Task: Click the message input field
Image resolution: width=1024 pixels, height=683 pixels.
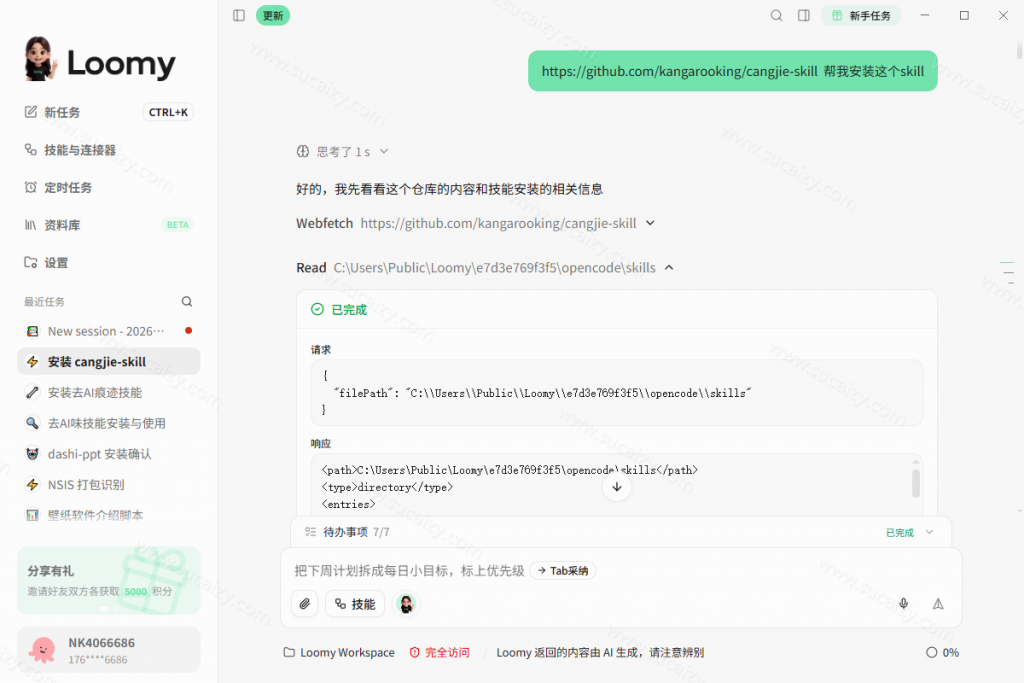Action: (x=620, y=571)
